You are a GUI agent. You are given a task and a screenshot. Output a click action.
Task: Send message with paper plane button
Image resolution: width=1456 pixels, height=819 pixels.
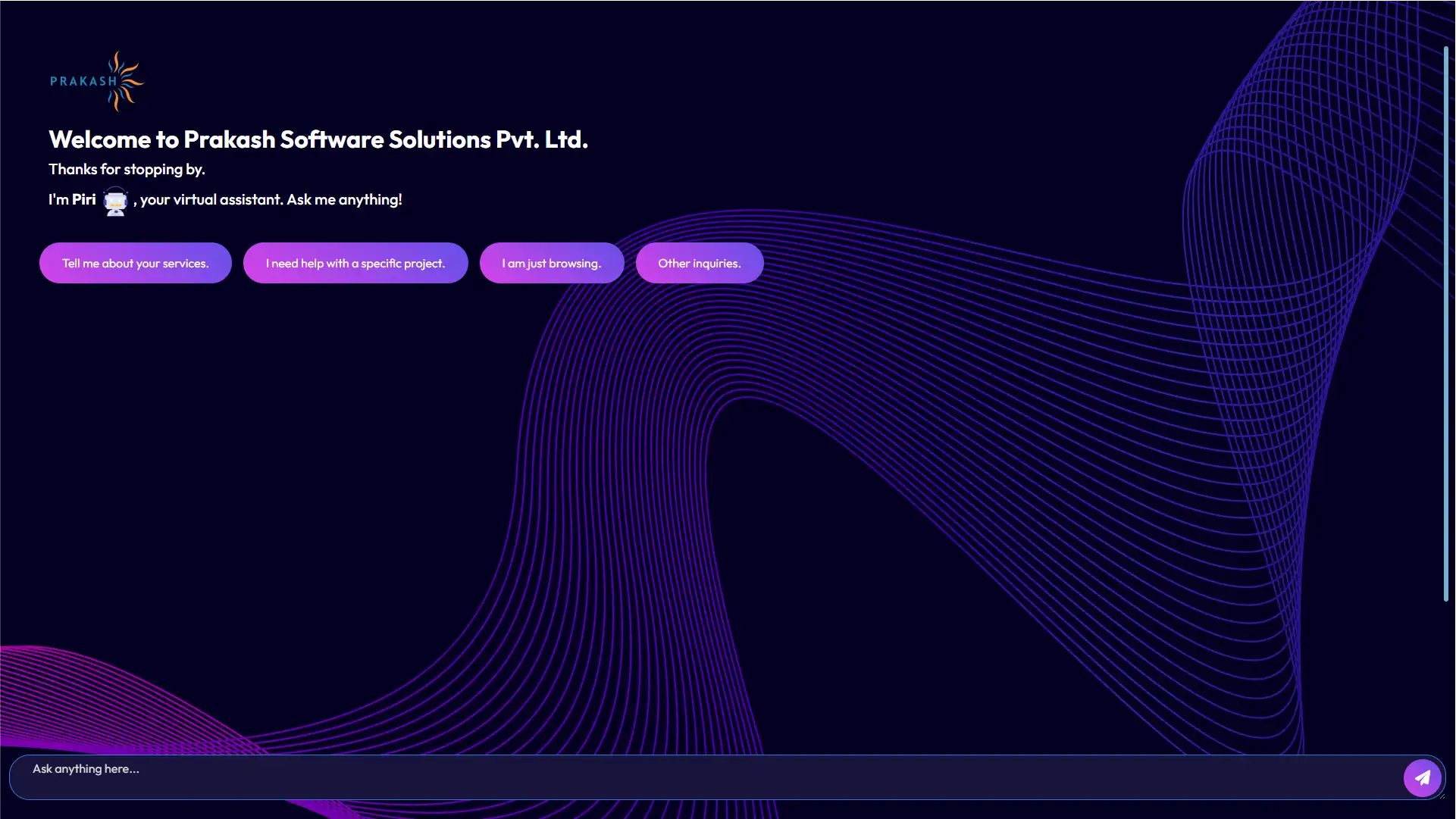(1423, 777)
